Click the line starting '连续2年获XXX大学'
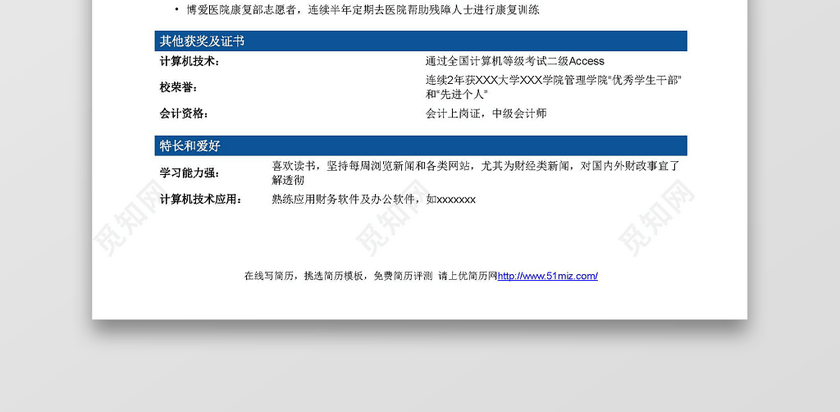The width and height of the screenshot is (840, 412). (x=553, y=80)
